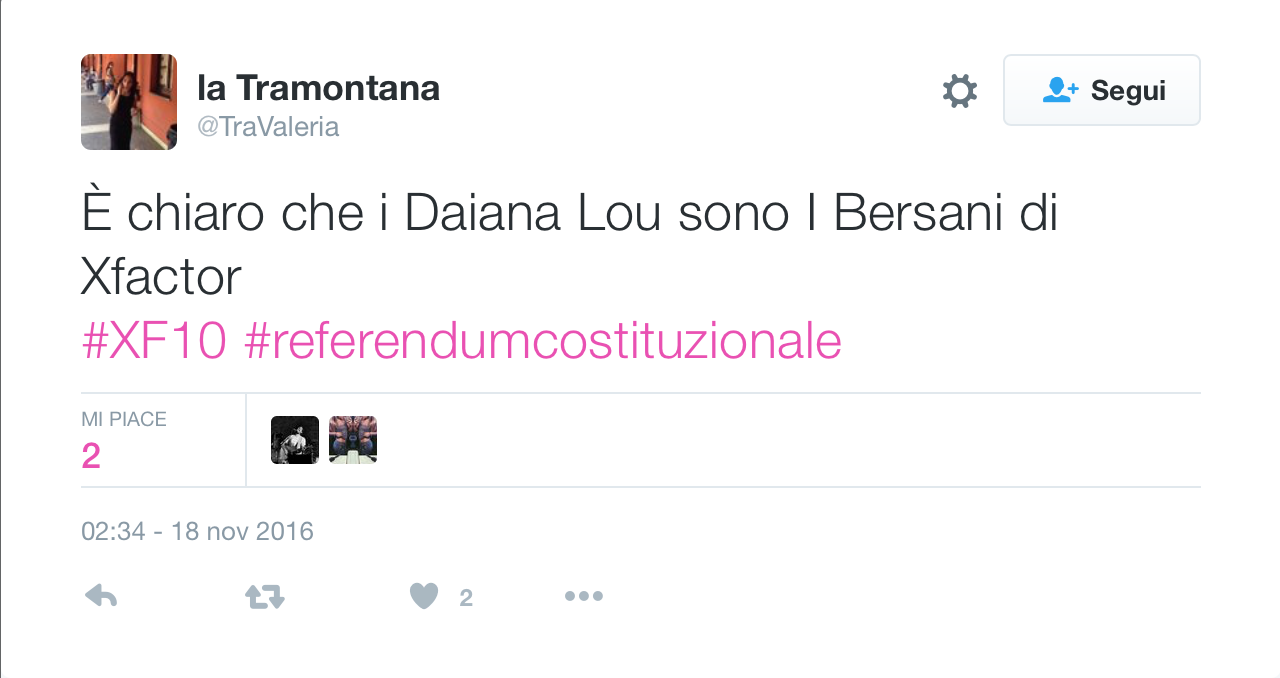The image size is (1280, 678).
Task: Click the display name la Tramontana
Action: pos(319,88)
